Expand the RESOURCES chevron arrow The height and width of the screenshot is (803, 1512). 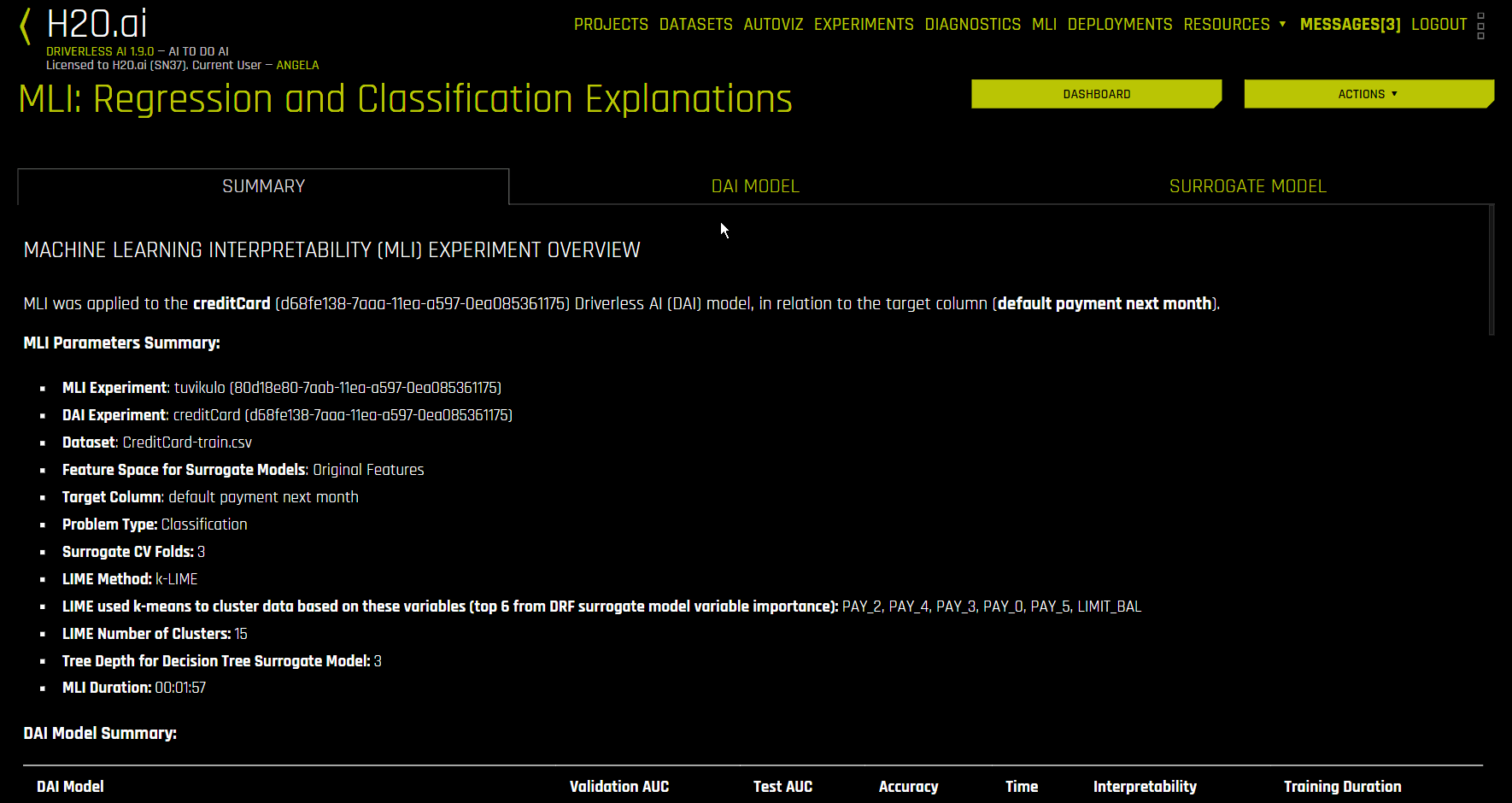[1283, 25]
